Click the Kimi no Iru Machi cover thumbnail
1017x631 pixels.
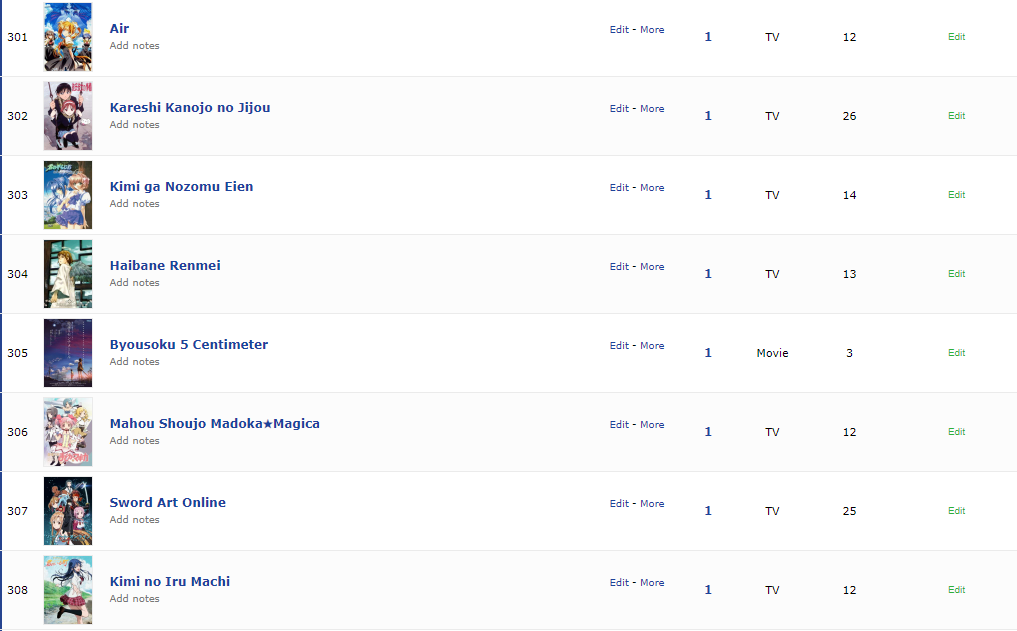(68, 590)
